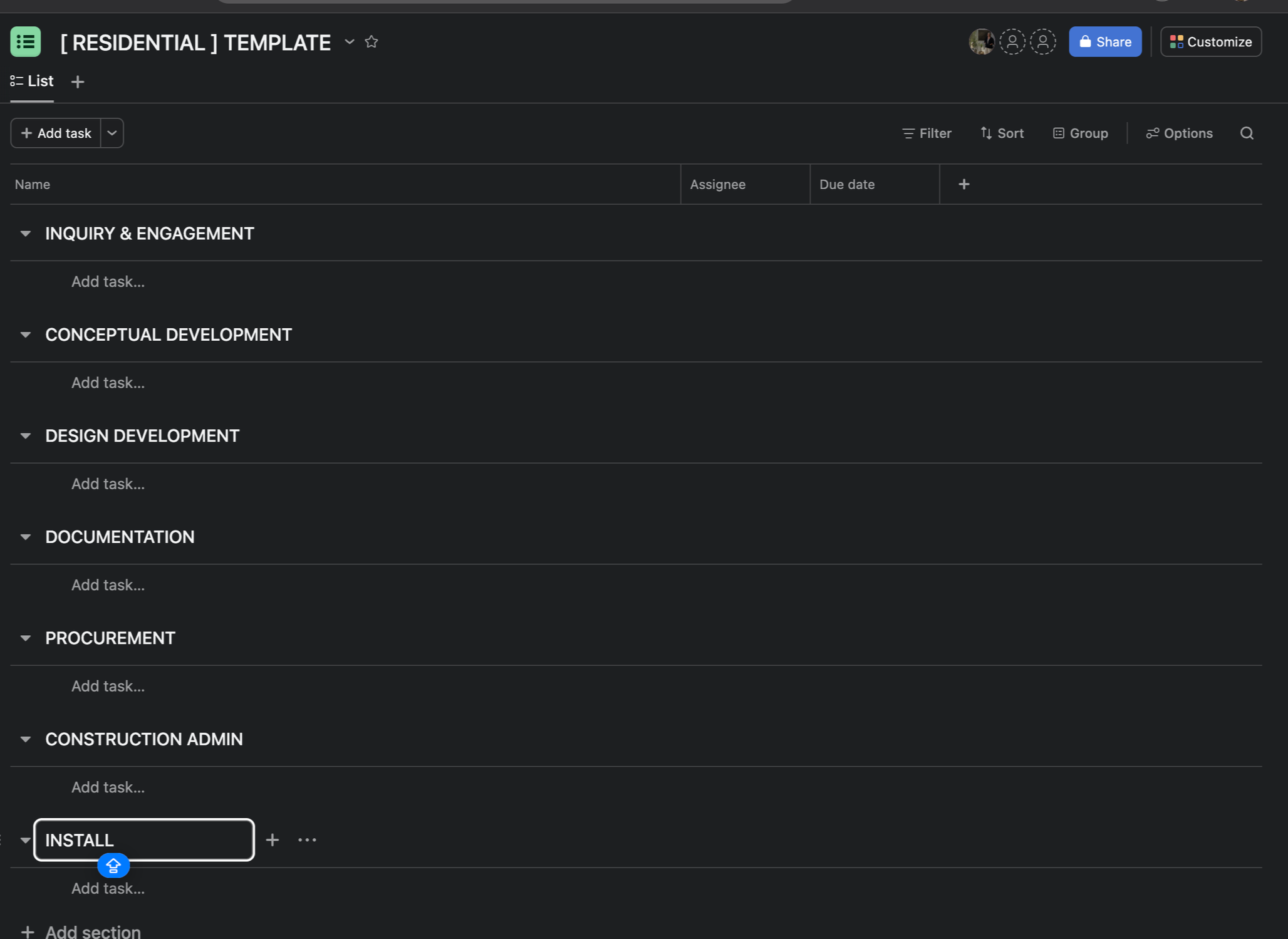Click the Customize button
Viewport: 1288px width, 939px height.
pyautogui.click(x=1210, y=42)
